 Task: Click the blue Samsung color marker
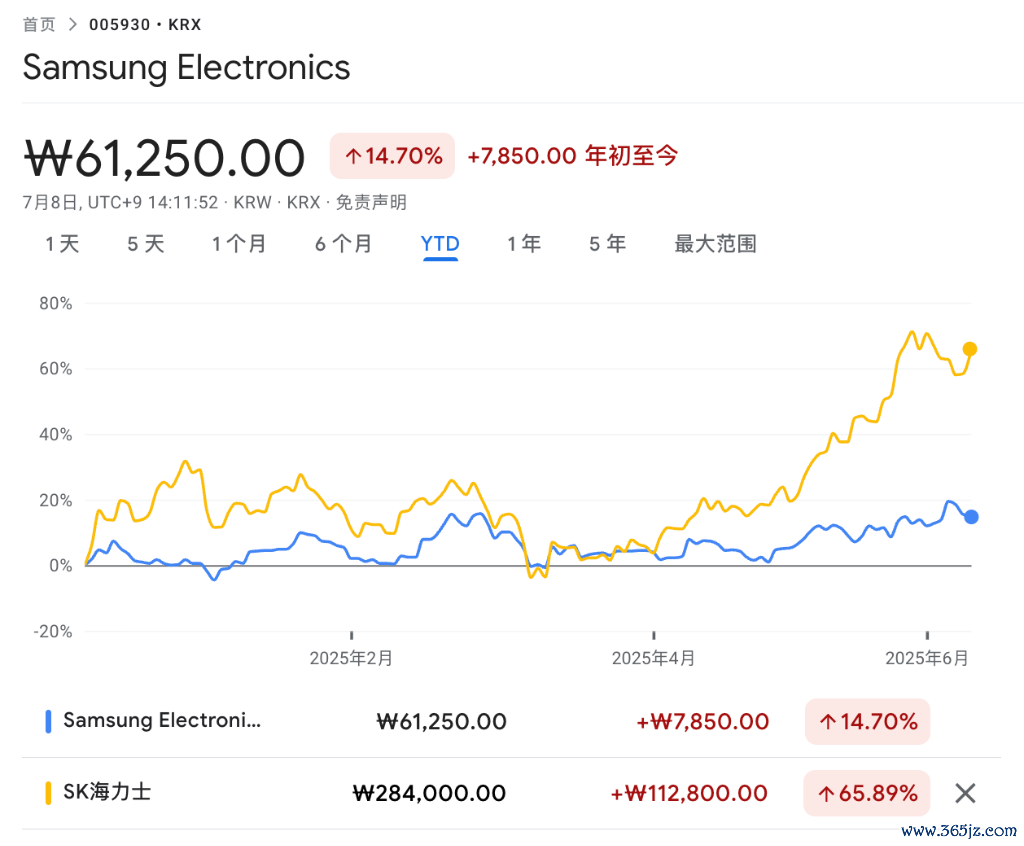pos(48,721)
